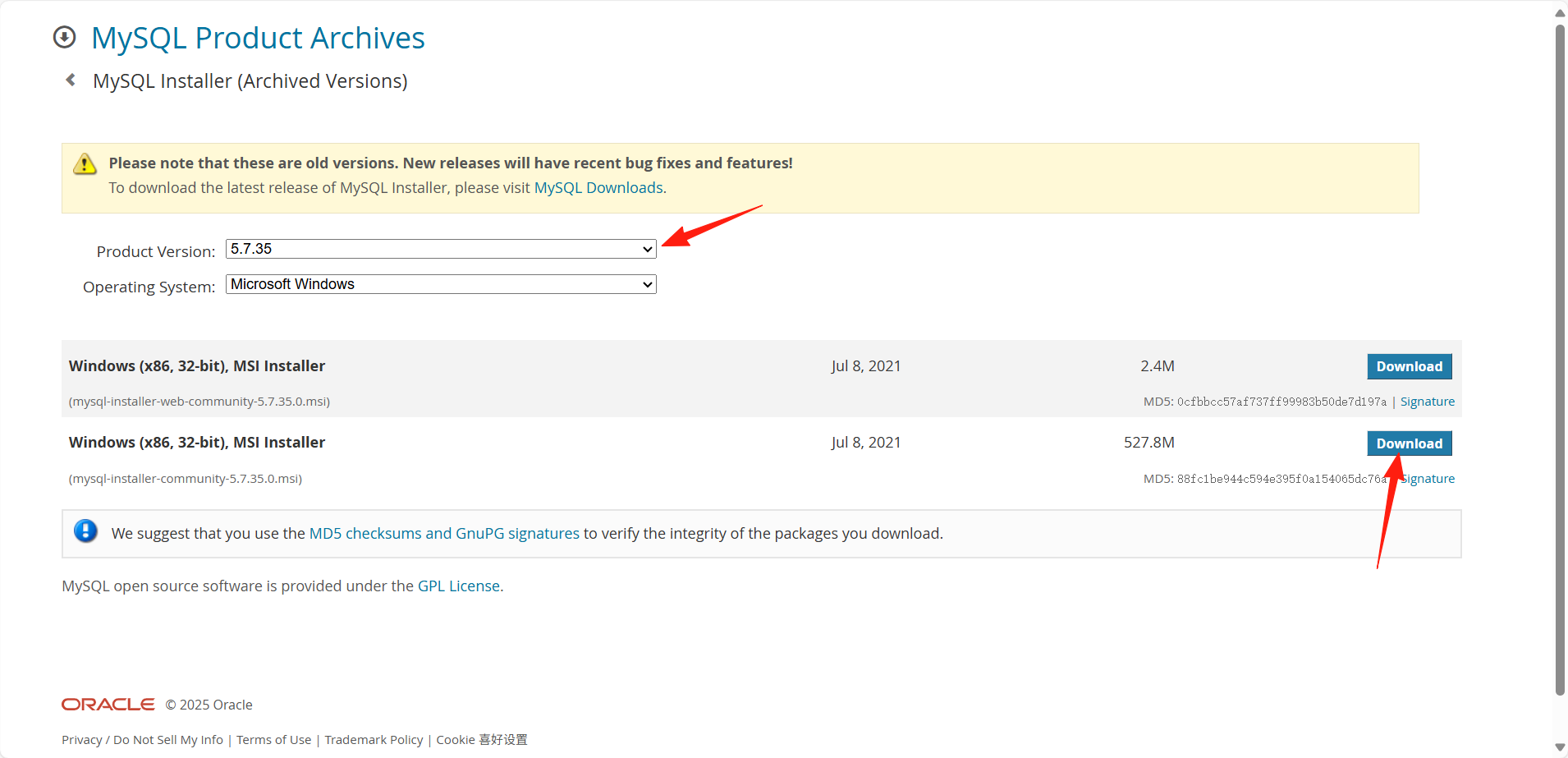The height and width of the screenshot is (758, 1568).
Task: Click the Oracle logo in footer
Action: 108,705
